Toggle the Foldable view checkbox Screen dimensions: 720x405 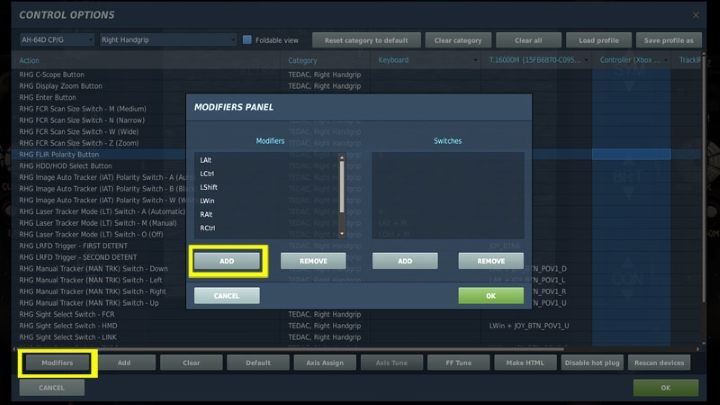click(247, 40)
